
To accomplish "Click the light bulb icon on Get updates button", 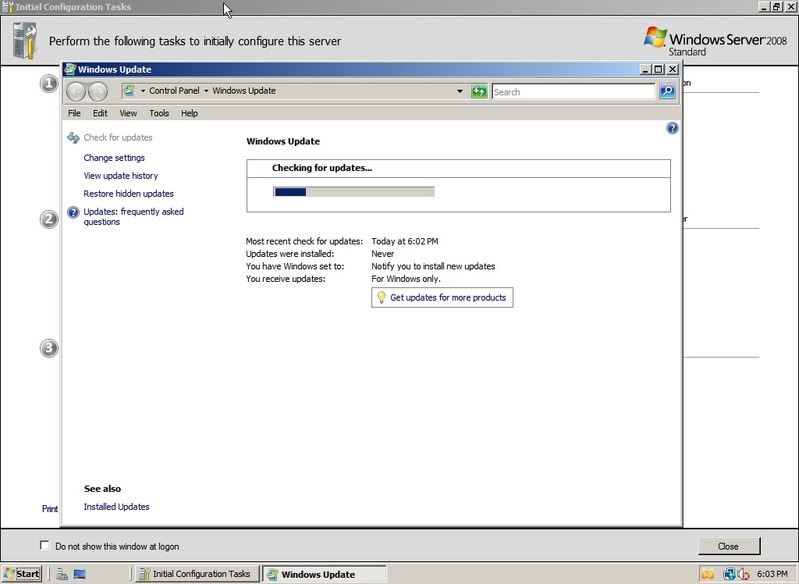I will point(381,298).
